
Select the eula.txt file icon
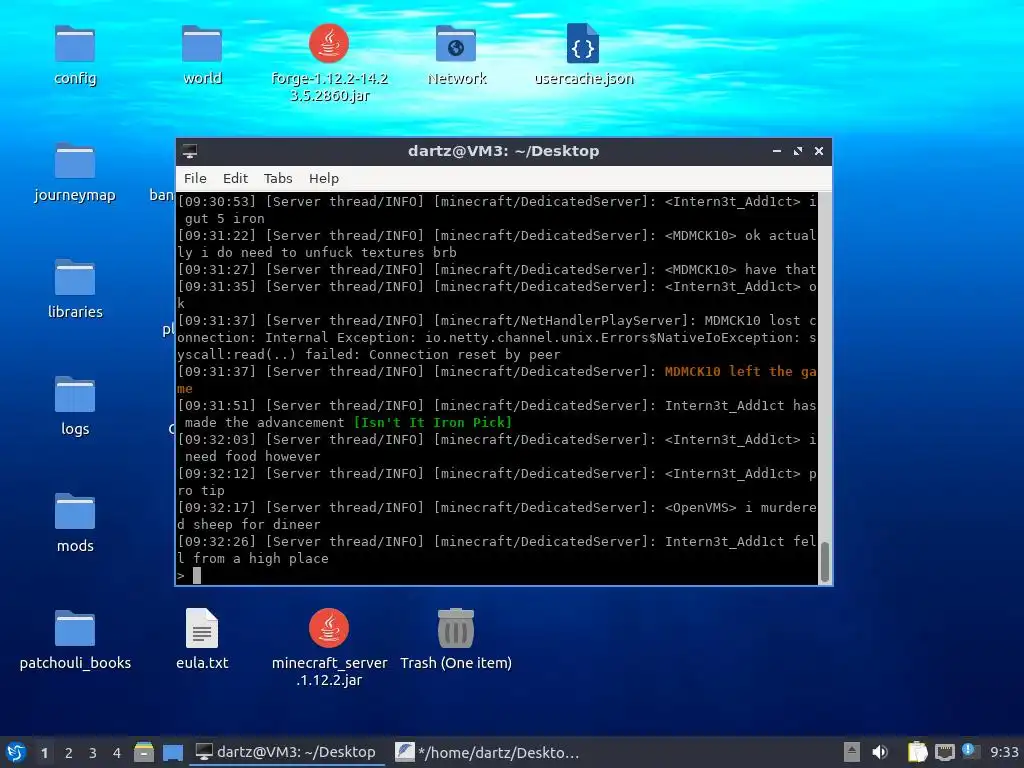202,629
